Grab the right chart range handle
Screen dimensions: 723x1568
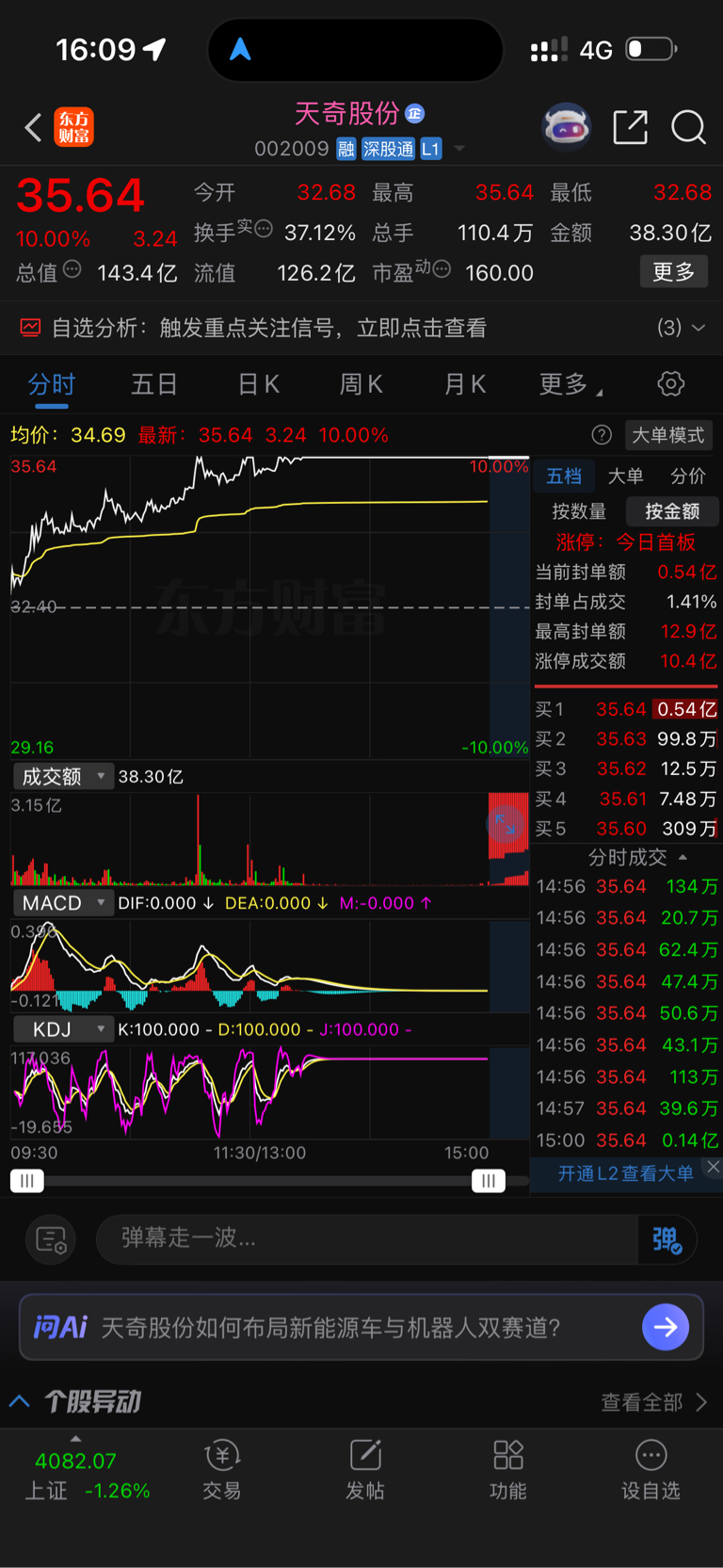pos(488,1181)
